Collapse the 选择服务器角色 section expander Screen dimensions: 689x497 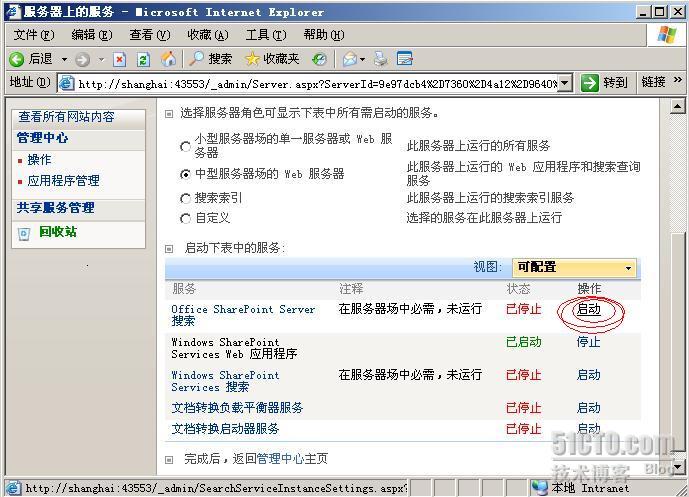tap(169, 114)
